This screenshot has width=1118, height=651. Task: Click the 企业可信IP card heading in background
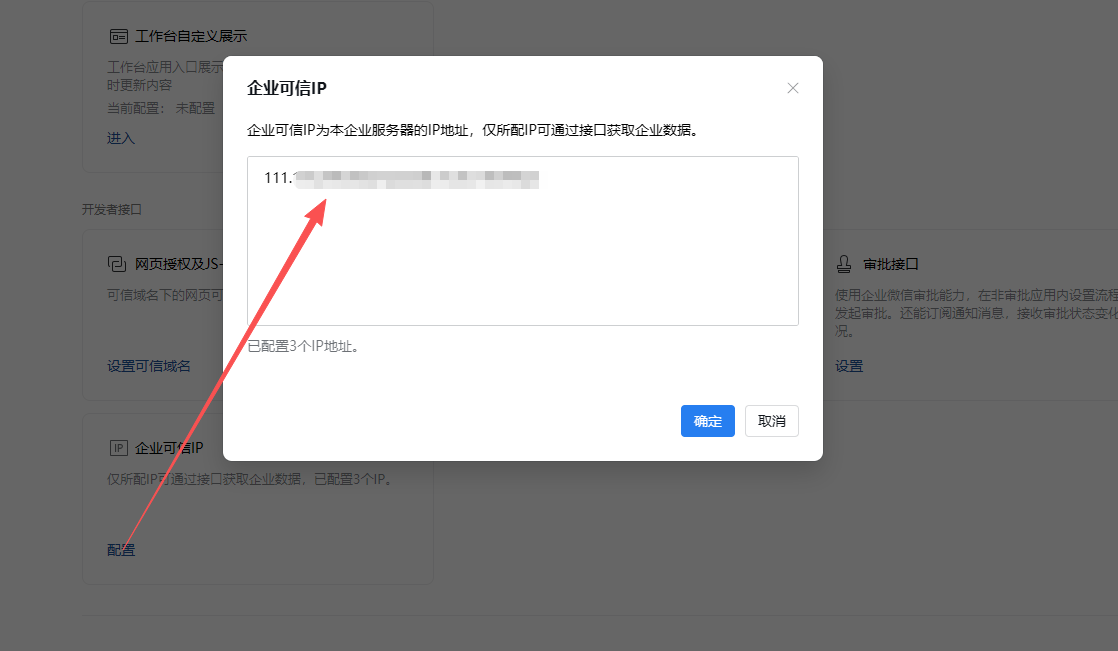coord(169,448)
